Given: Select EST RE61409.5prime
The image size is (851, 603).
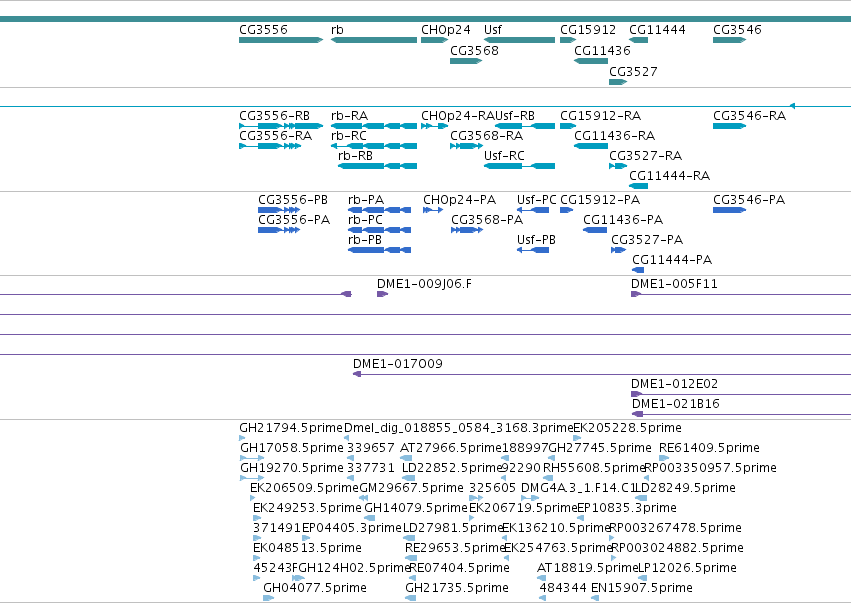Looking at the screenshot, I should [x=664, y=458].
